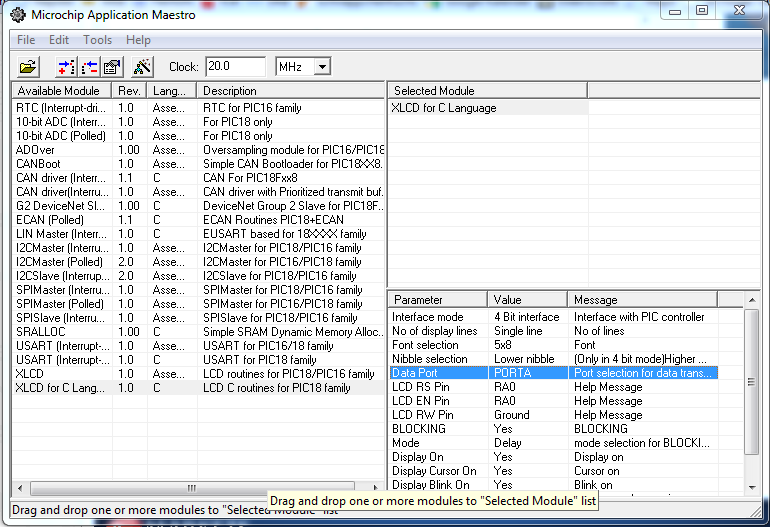Open the File menu
The height and width of the screenshot is (527, 770).
[26, 40]
